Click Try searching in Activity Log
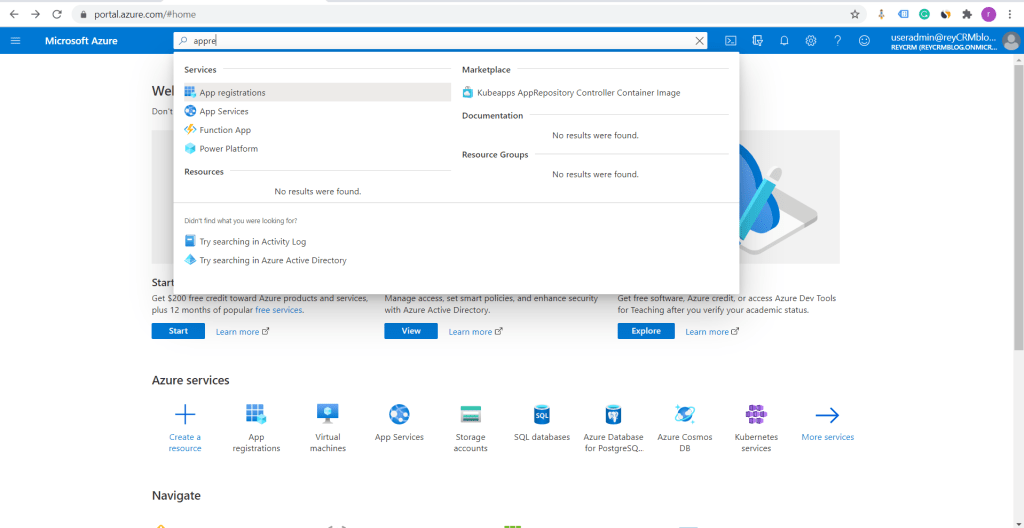Viewport: 1024px width, 528px height. [252, 242]
